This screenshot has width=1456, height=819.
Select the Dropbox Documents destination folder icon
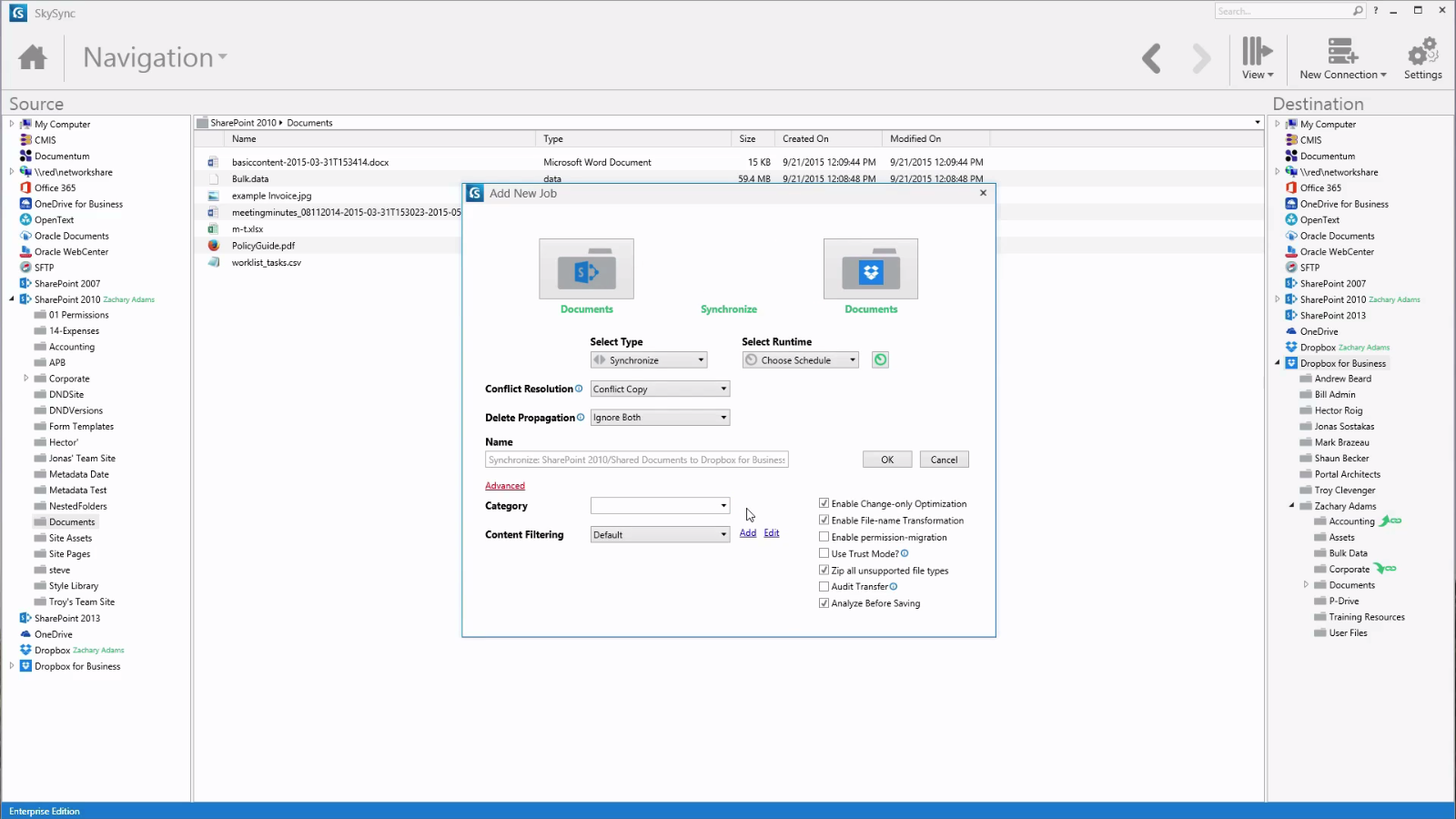coord(870,269)
